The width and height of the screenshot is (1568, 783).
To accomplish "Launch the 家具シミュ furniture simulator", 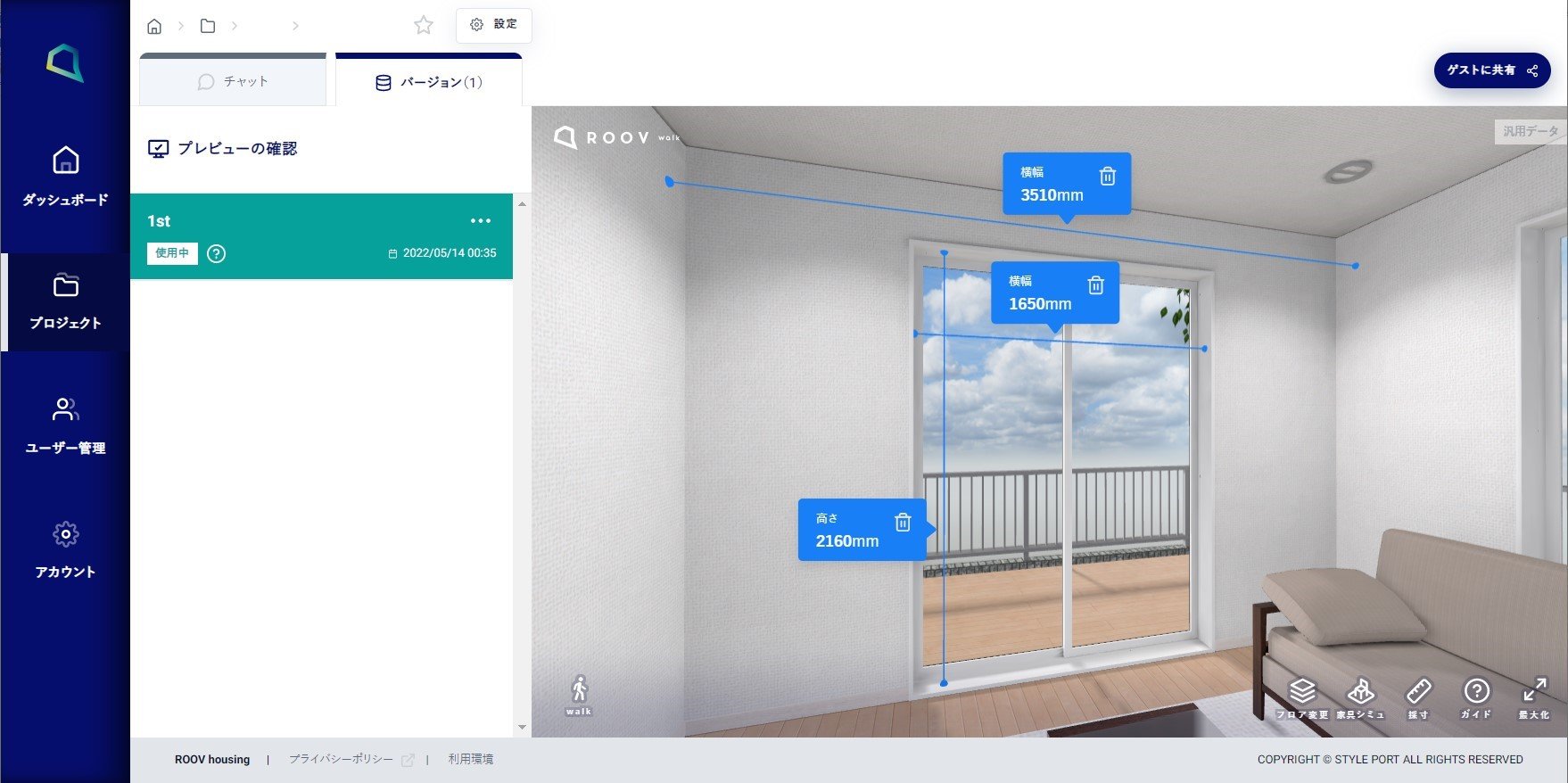I will 1360,696.
